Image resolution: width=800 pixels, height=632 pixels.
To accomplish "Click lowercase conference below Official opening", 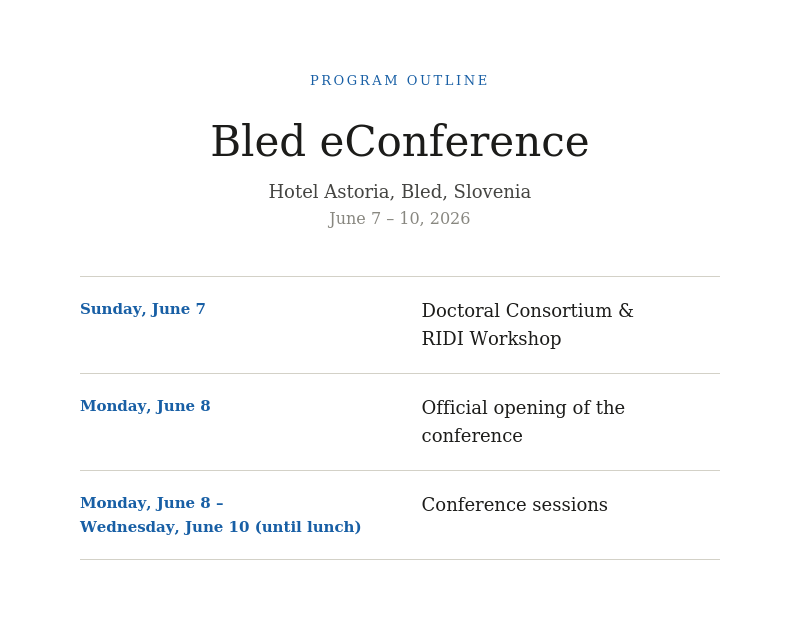I will tap(472, 437).
